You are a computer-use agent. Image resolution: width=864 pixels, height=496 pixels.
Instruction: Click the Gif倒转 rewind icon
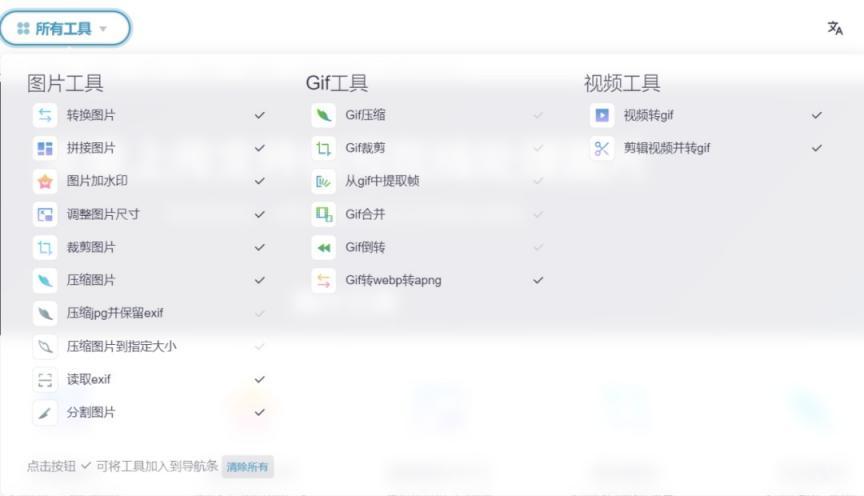323,247
